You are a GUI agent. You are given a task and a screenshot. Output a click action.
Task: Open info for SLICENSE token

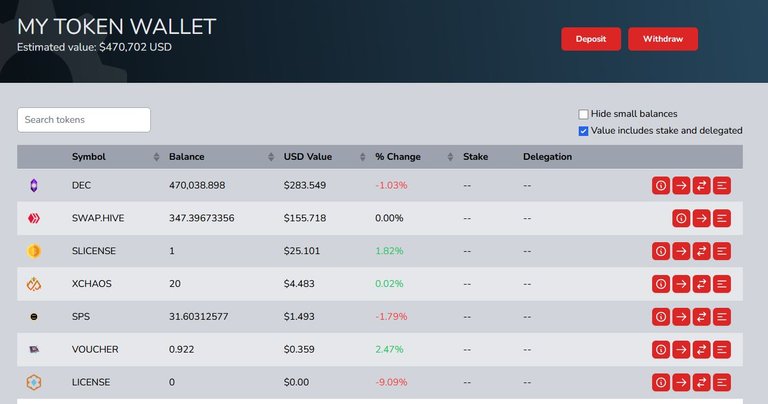point(661,251)
